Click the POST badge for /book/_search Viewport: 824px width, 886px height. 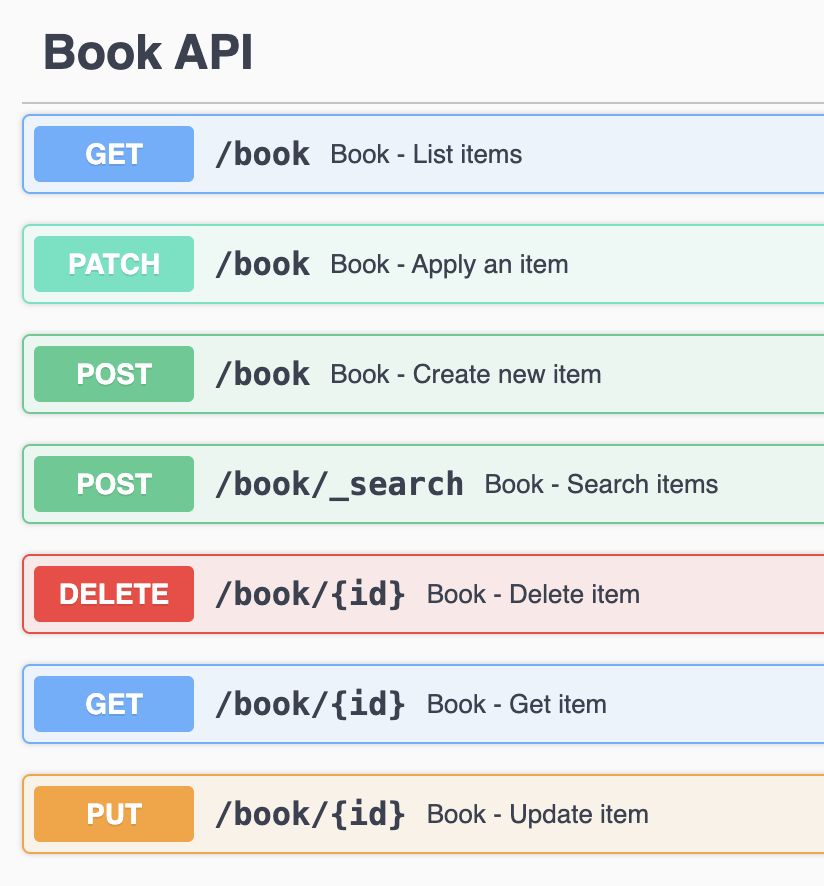point(114,484)
